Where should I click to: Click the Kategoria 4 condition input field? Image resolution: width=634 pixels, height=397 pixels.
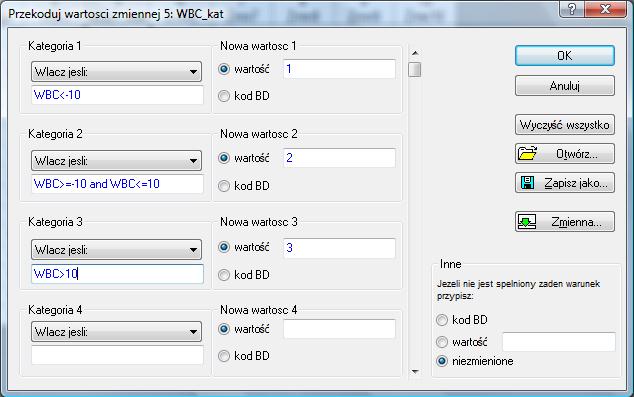(117, 355)
